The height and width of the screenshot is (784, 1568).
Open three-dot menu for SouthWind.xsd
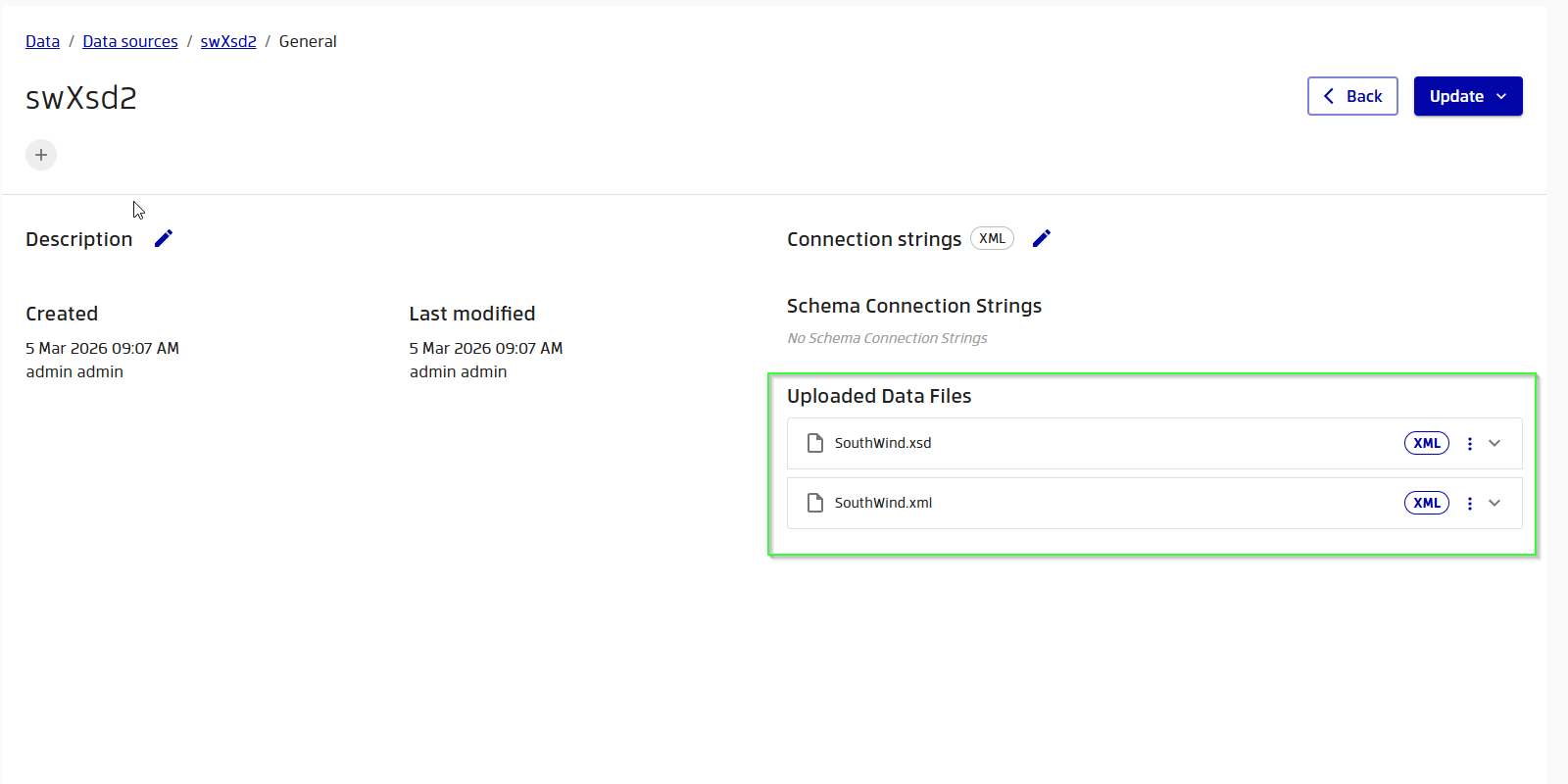pos(1469,444)
